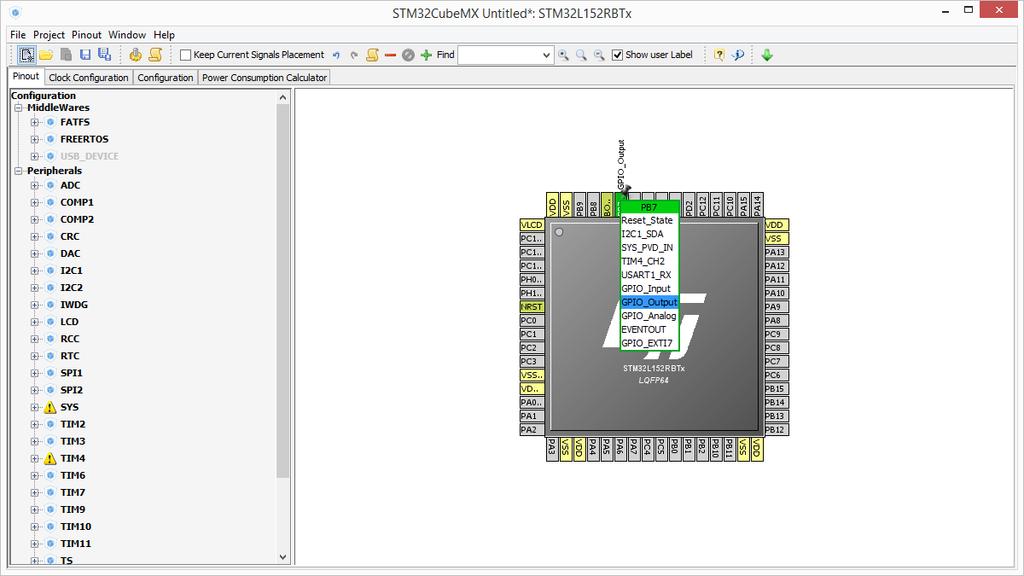
Task: Click pin PA13 on the chip
Action: pyautogui.click(x=776, y=252)
